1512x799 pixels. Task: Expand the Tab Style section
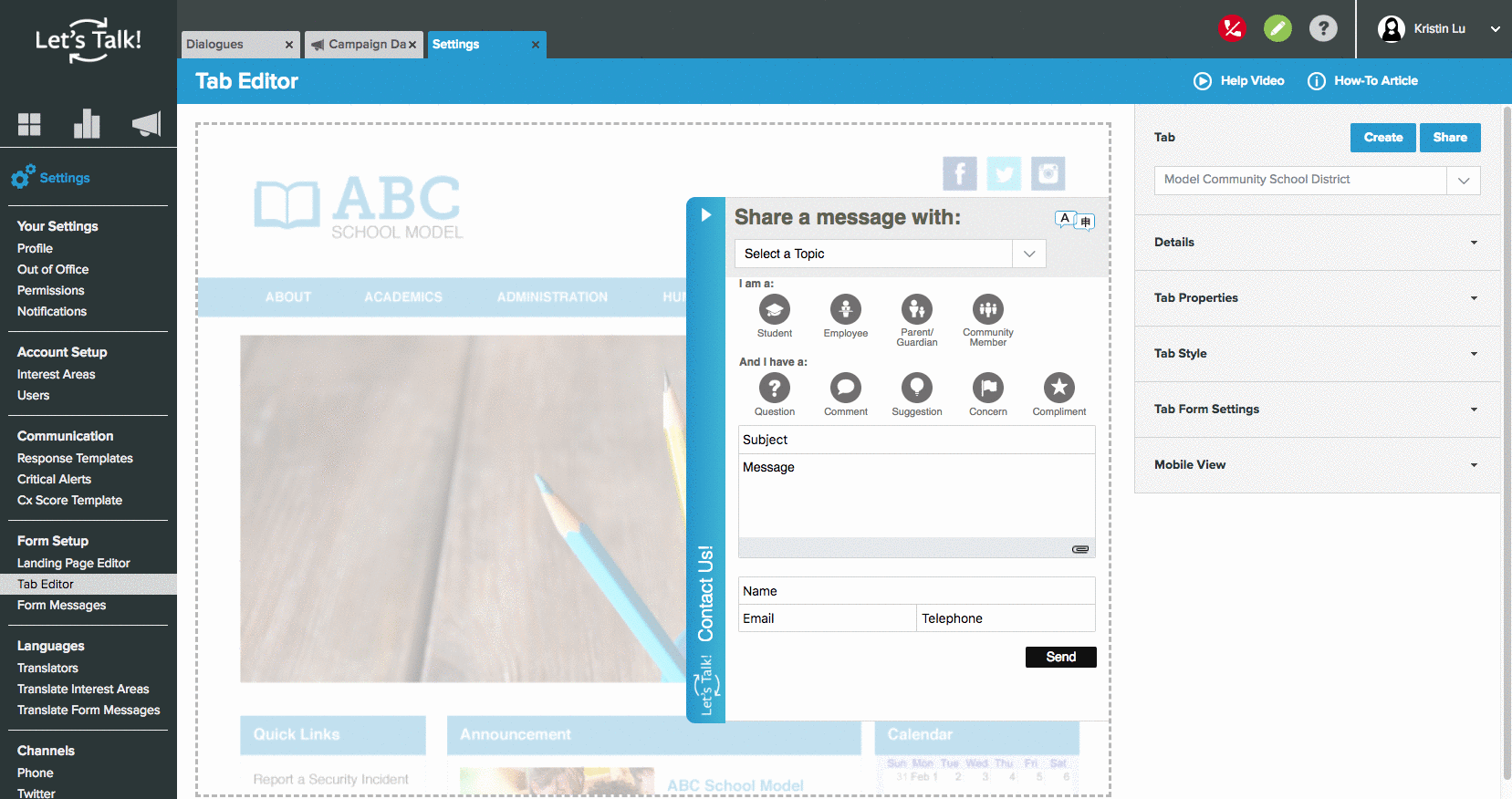pos(1316,354)
